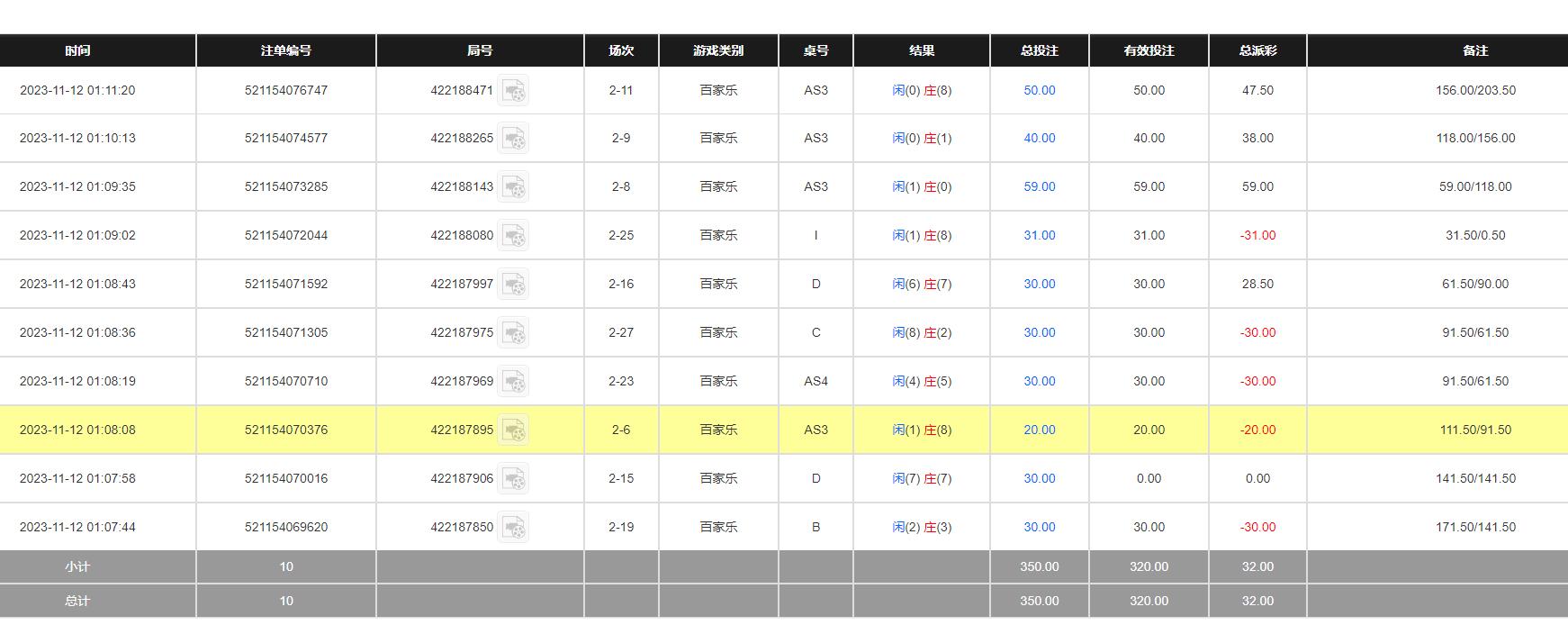Click the 时间 column header

[77, 50]
